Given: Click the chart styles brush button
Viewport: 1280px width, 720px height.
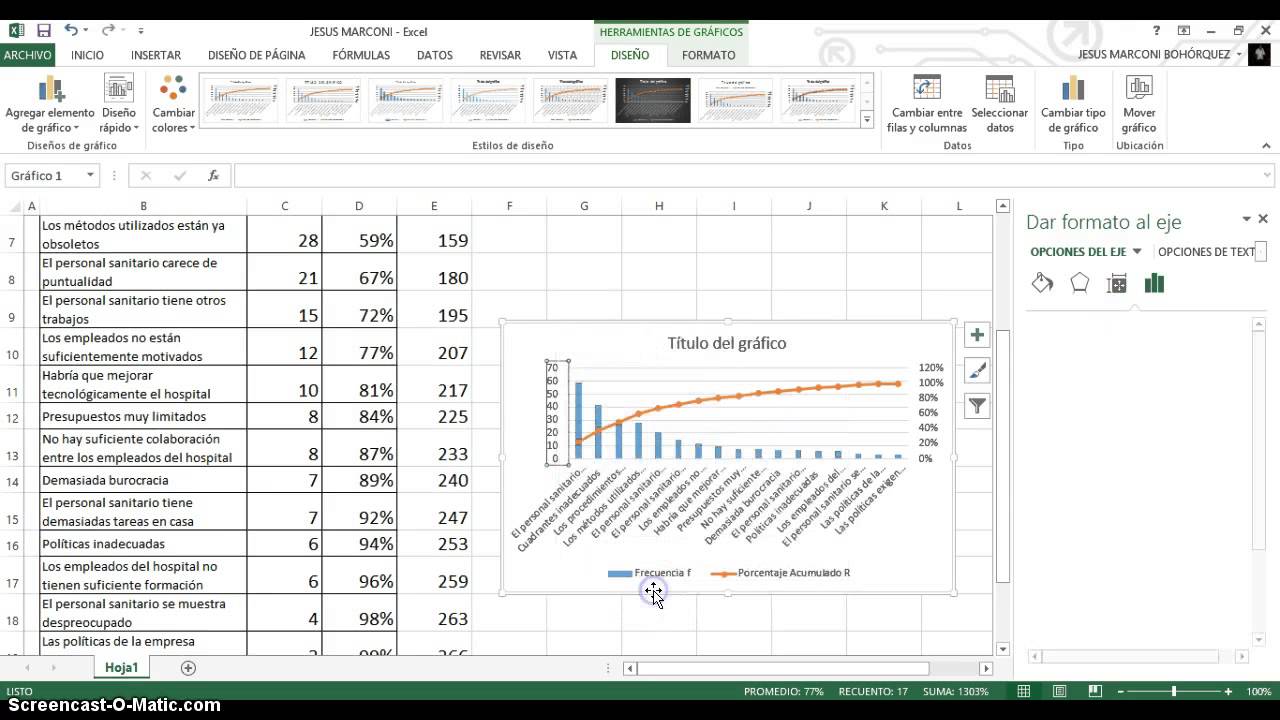Looking at the screenshot, I should coord(977,370).
